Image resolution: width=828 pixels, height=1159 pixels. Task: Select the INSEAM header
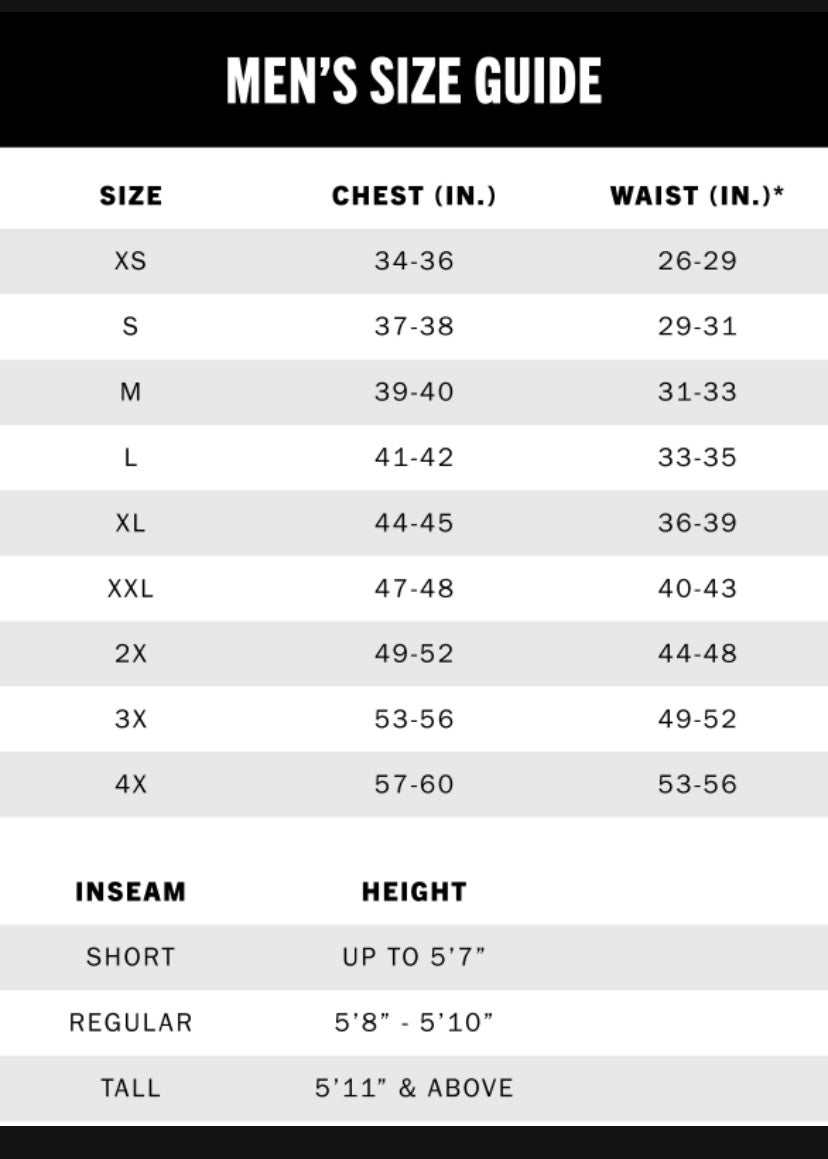(x=131, y=891)
